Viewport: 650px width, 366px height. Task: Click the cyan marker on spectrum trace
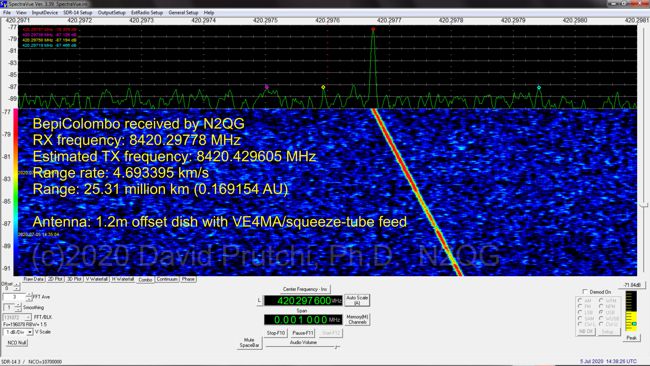[539, 87]
